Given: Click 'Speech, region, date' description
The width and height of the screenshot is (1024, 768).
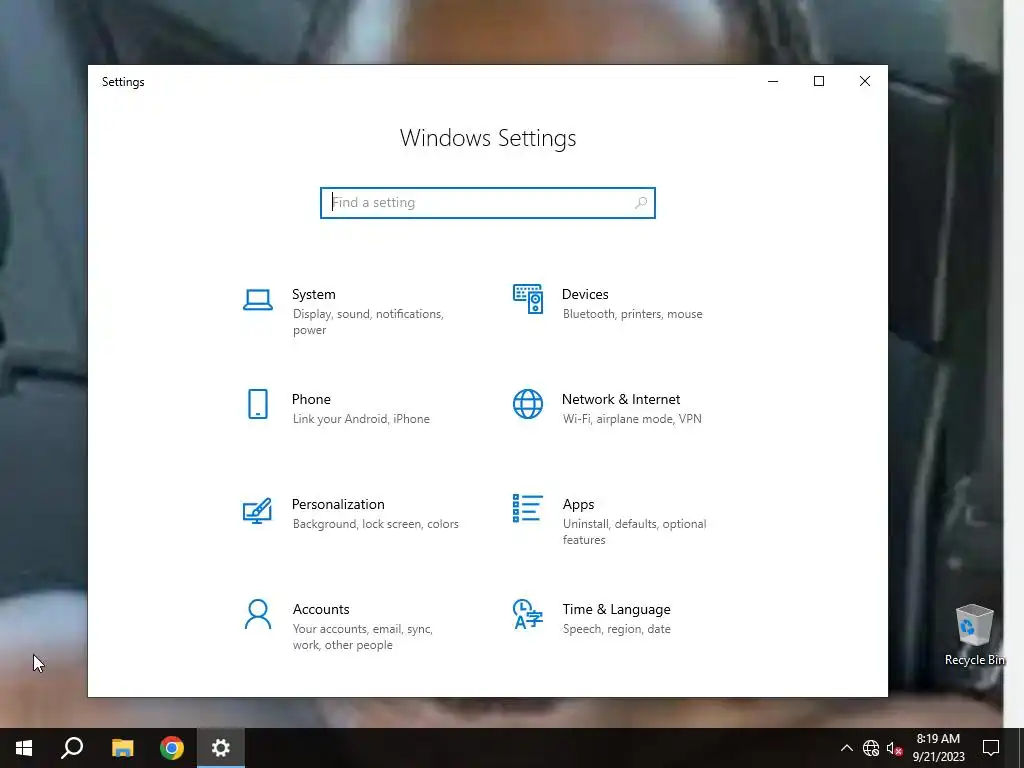Looking at the screenshot, I should pos(616,629).
